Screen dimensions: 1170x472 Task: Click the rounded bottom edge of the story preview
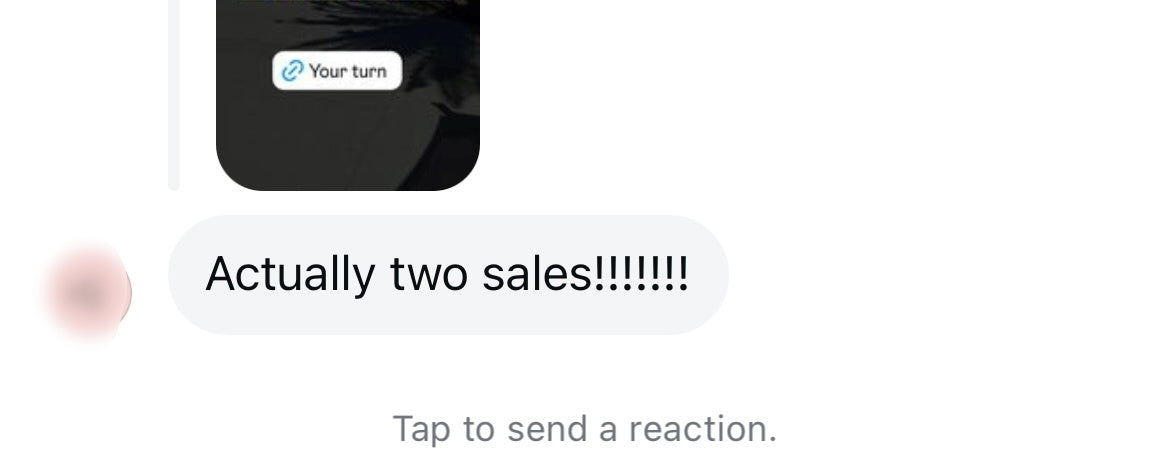tap(348, 182)
